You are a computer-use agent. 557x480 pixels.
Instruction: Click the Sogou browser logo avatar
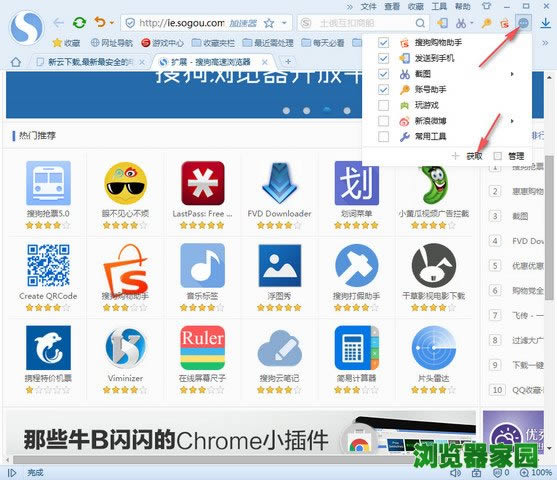click(27, 28)
